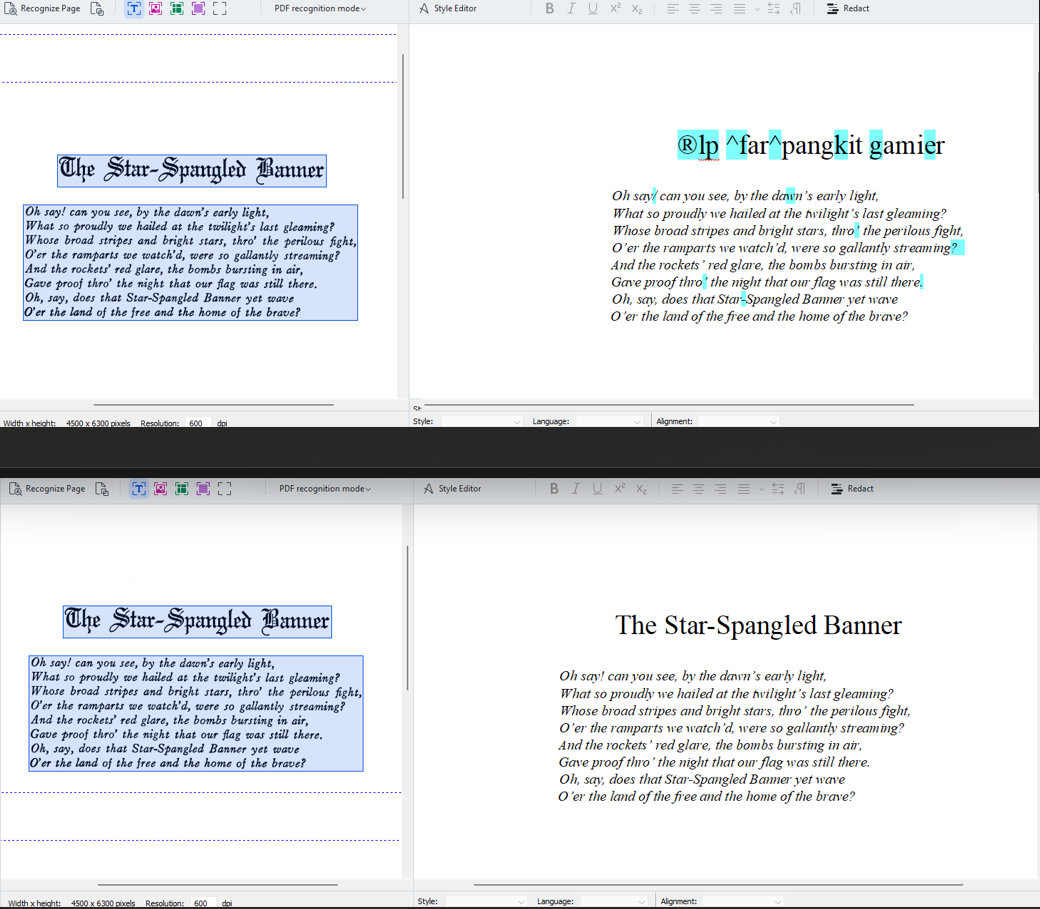Click the superscript icon in the upper toolbar

click(615, 9)
